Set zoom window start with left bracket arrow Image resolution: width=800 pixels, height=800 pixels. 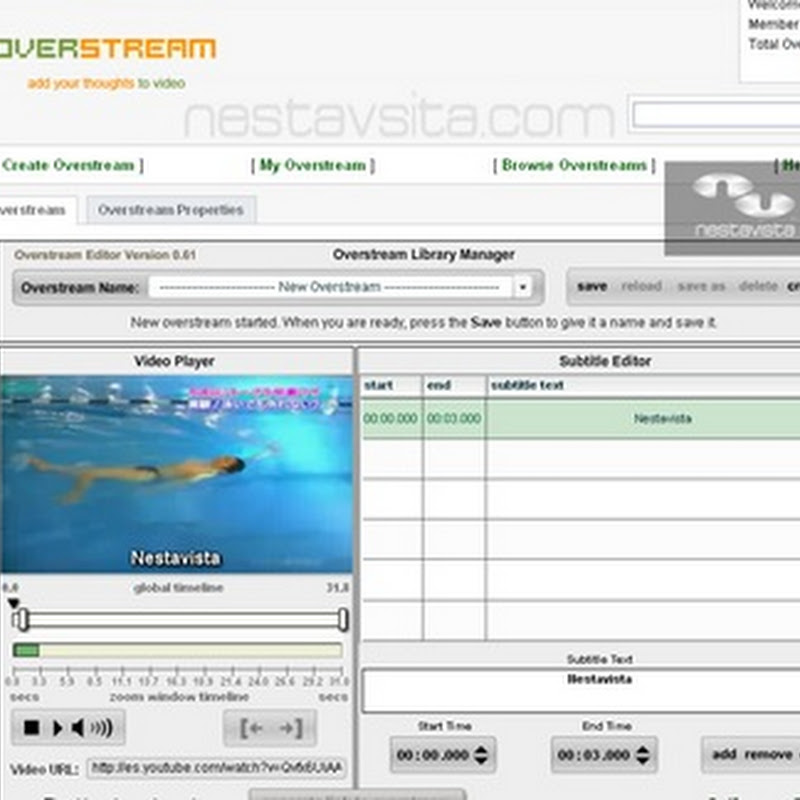[x=253, y=728]
